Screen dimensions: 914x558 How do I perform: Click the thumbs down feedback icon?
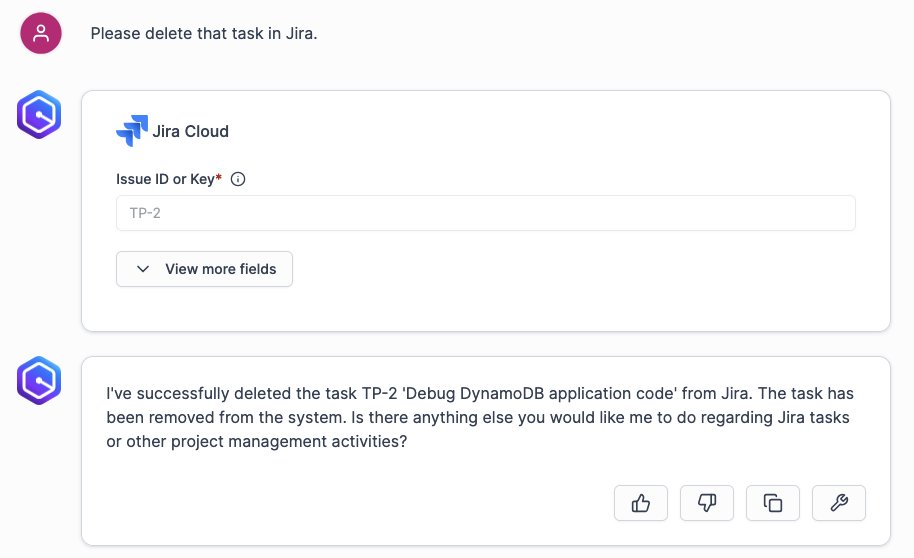706,503
